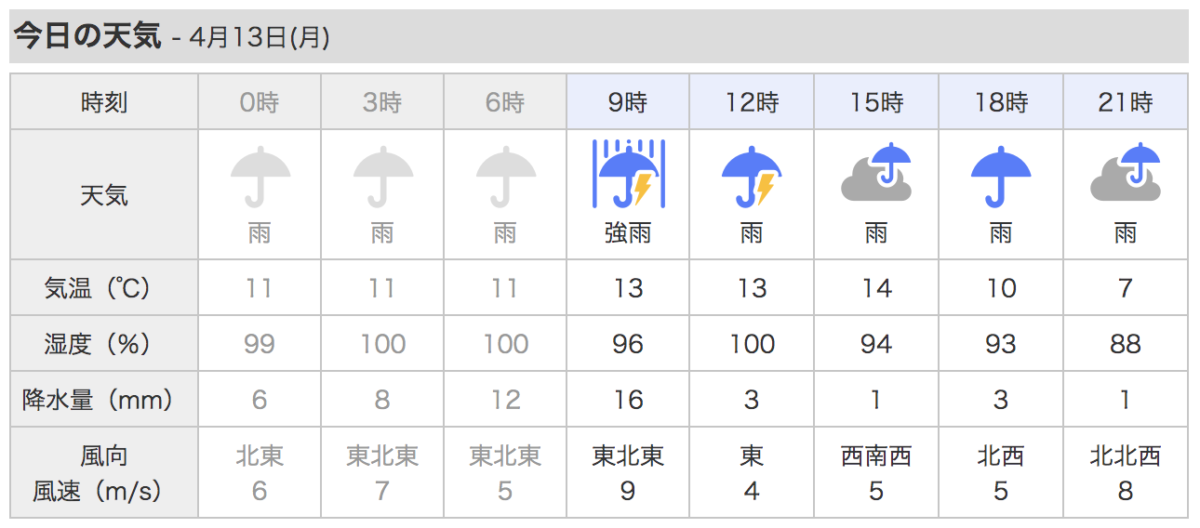Select the heavy rain thunder icon at 9時
The image size is (1200, 528).
click(627, 174)
